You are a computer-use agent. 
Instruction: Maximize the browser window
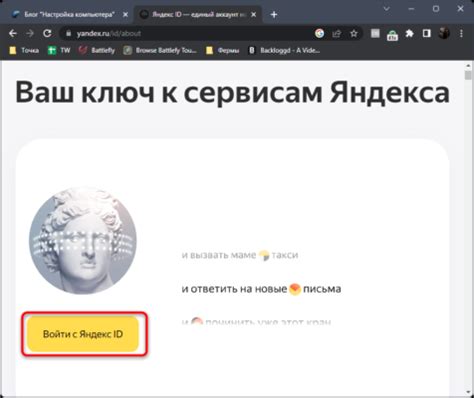click(436, 9)
